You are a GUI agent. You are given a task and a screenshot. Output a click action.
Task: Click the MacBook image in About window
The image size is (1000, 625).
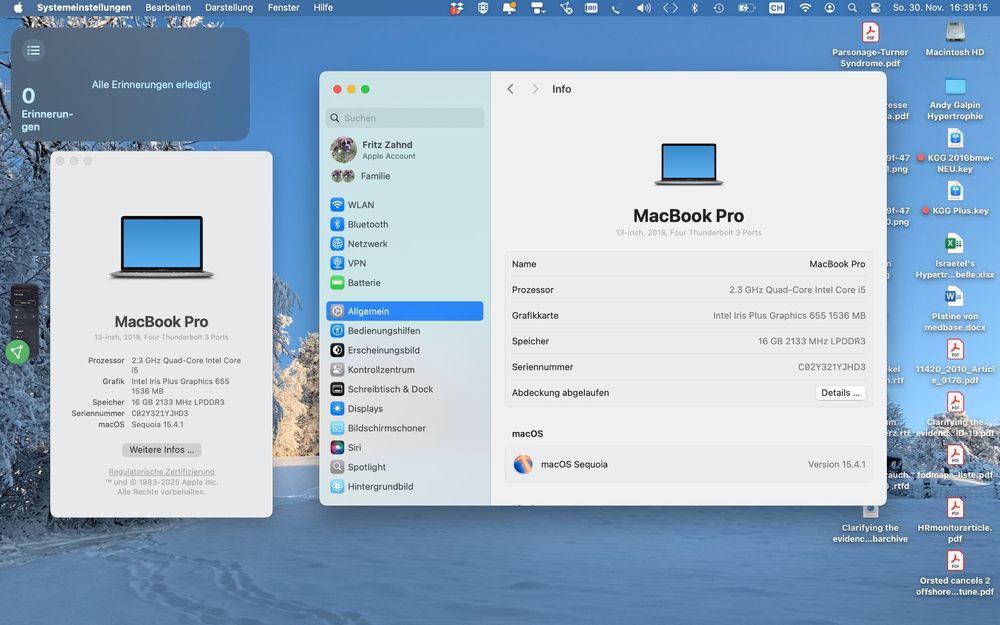pos(161,247)
